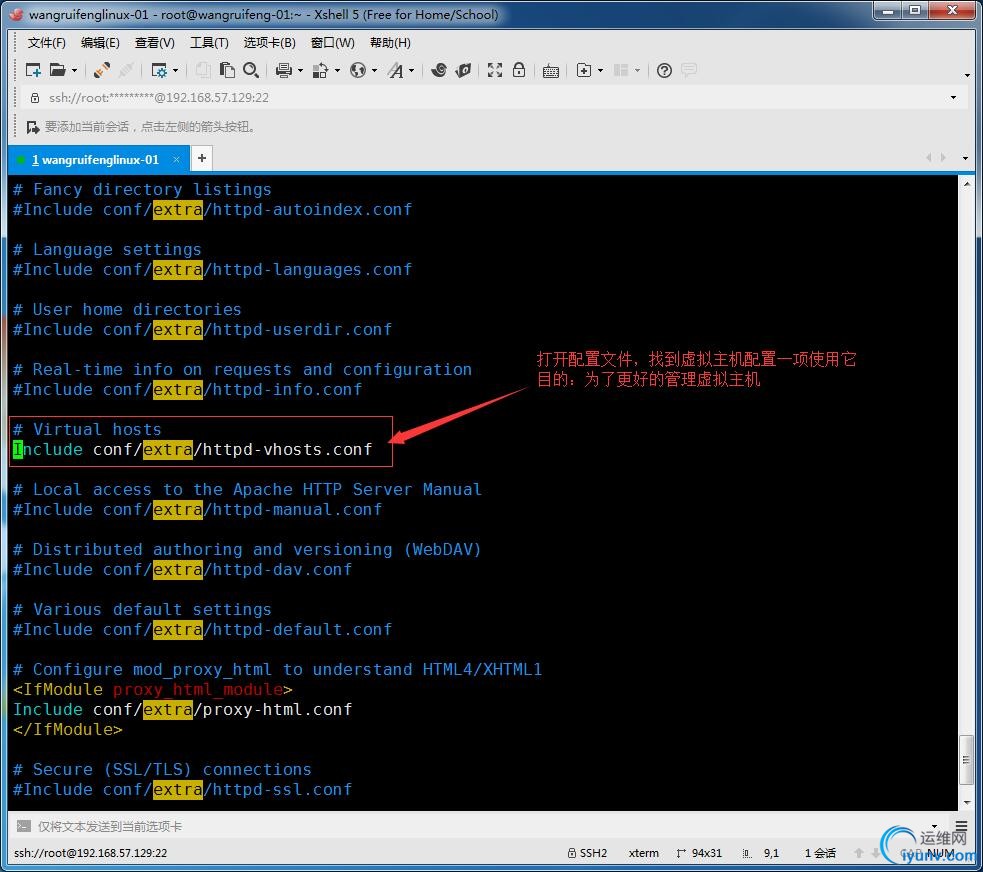This screenshot has width=983, height=872.
Task: Click the Copy icon in the toolbar
Action: tap(202, 70)
